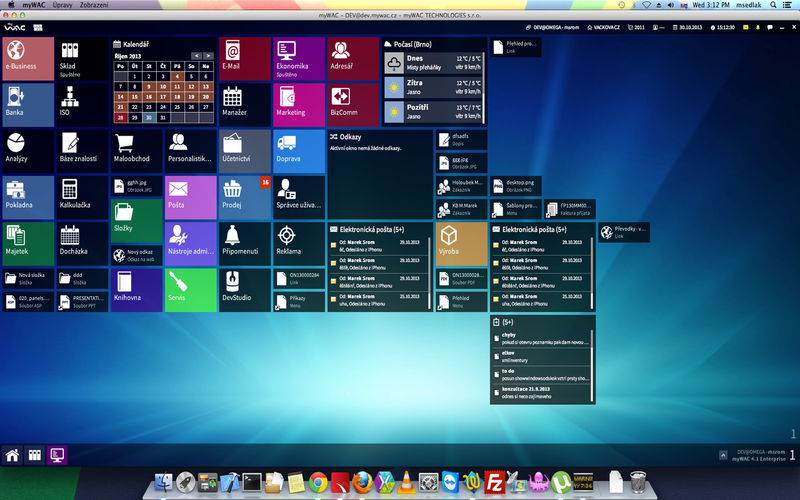Image resolution: width=800 pixels, height=500 pixels.
Task: Open the Ekonomika tile
Action: [x=299, y=59]
